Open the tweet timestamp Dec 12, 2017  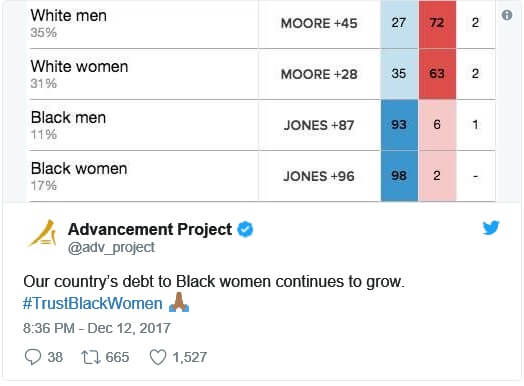97,328
